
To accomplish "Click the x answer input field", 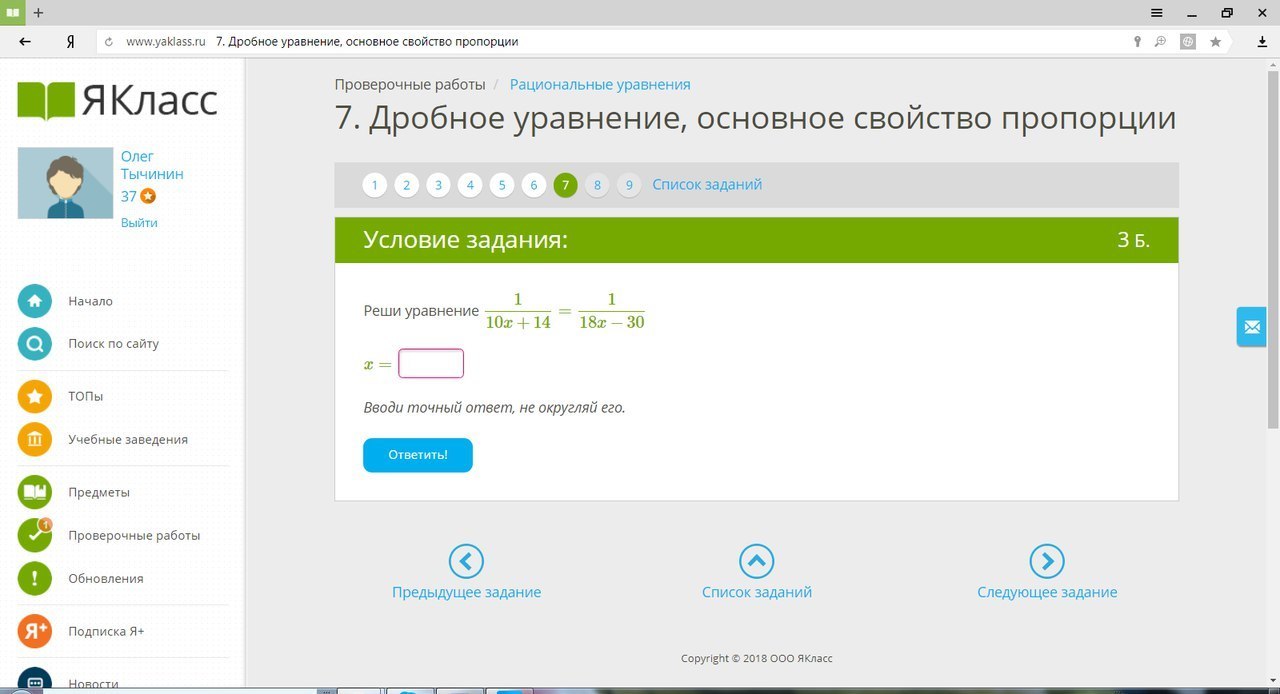I will [x=431, y=364].
